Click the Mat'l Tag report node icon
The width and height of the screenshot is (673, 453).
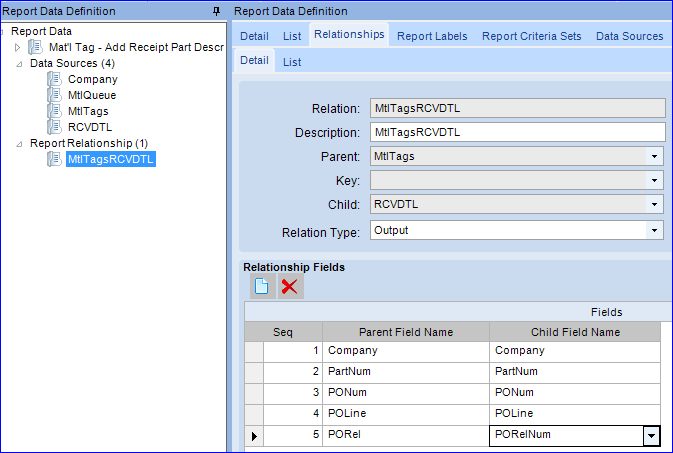tap(35, 47)
